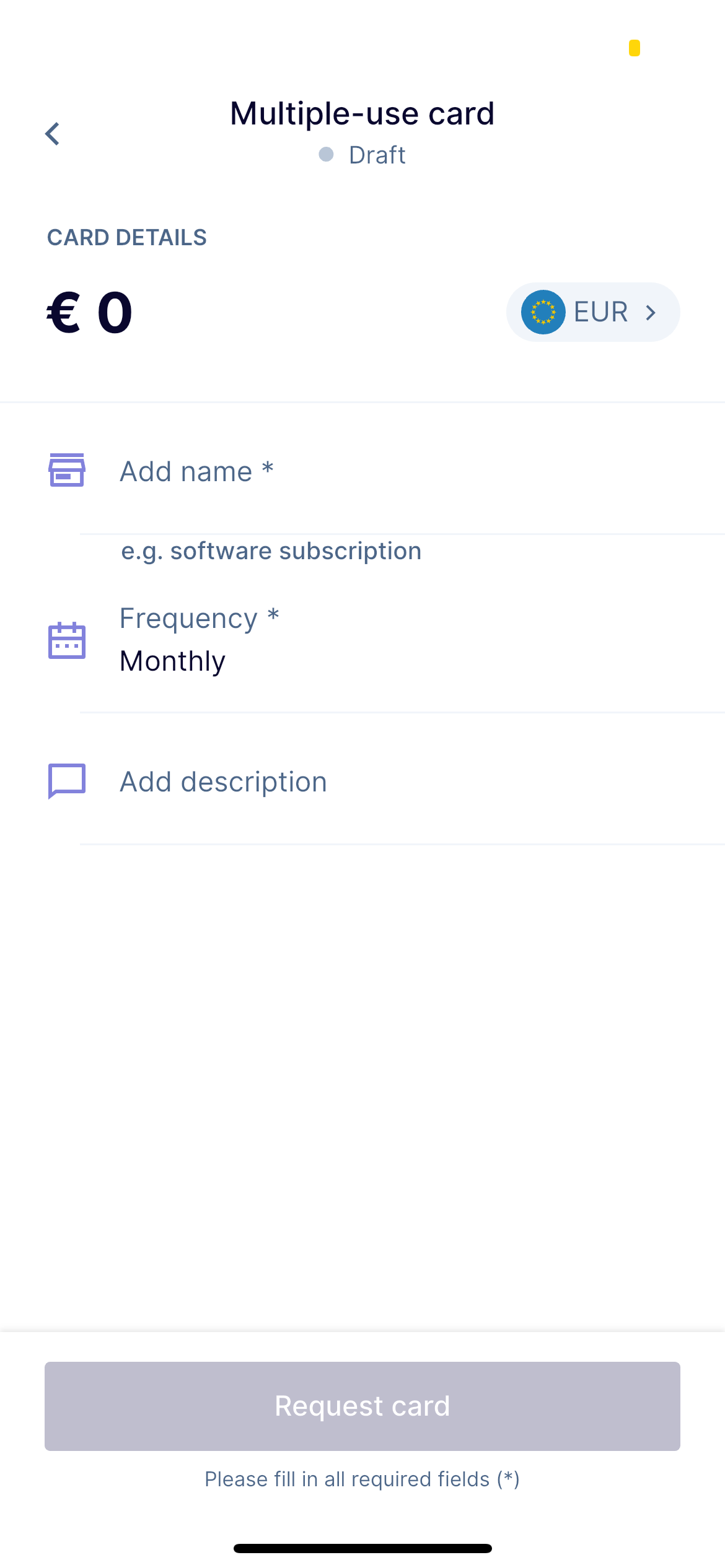725x1568 pixels.
Task: Click the Draft status label
Action: [377, 155]
